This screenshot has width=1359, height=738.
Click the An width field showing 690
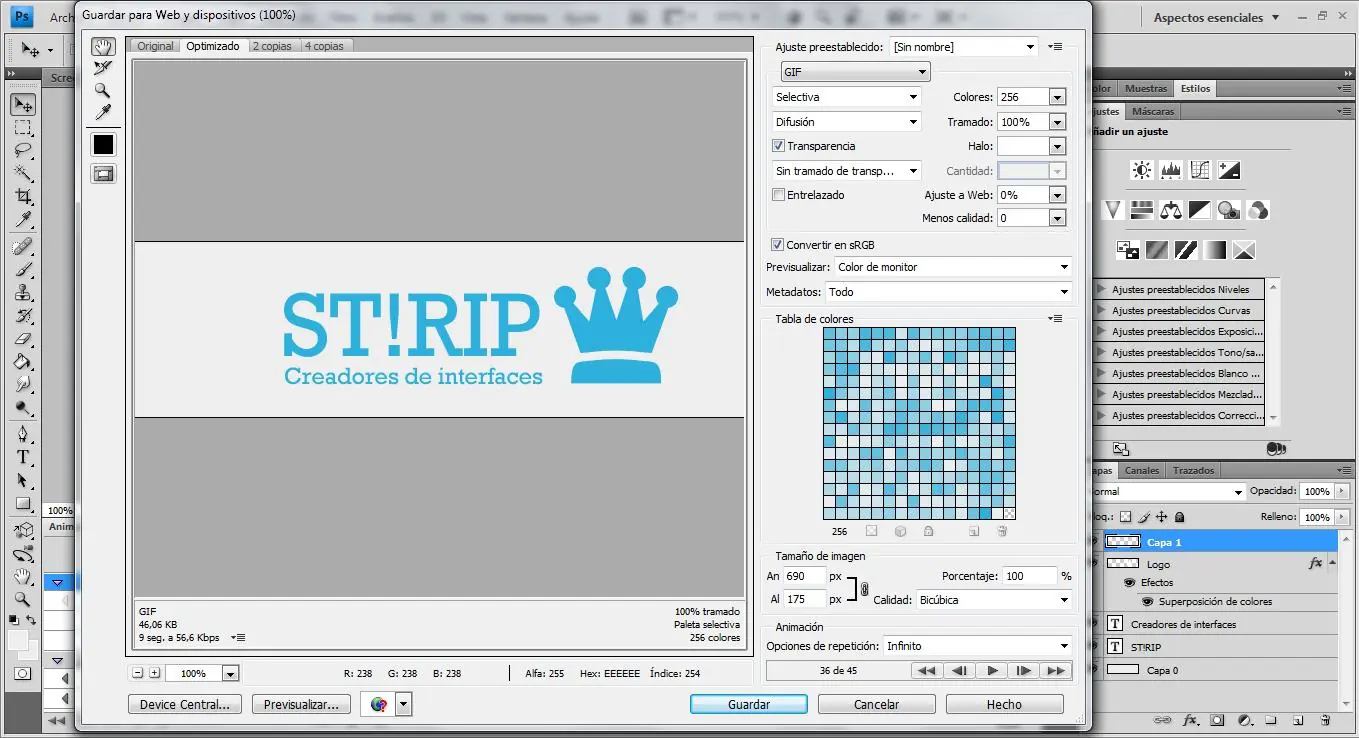point(805,576)
